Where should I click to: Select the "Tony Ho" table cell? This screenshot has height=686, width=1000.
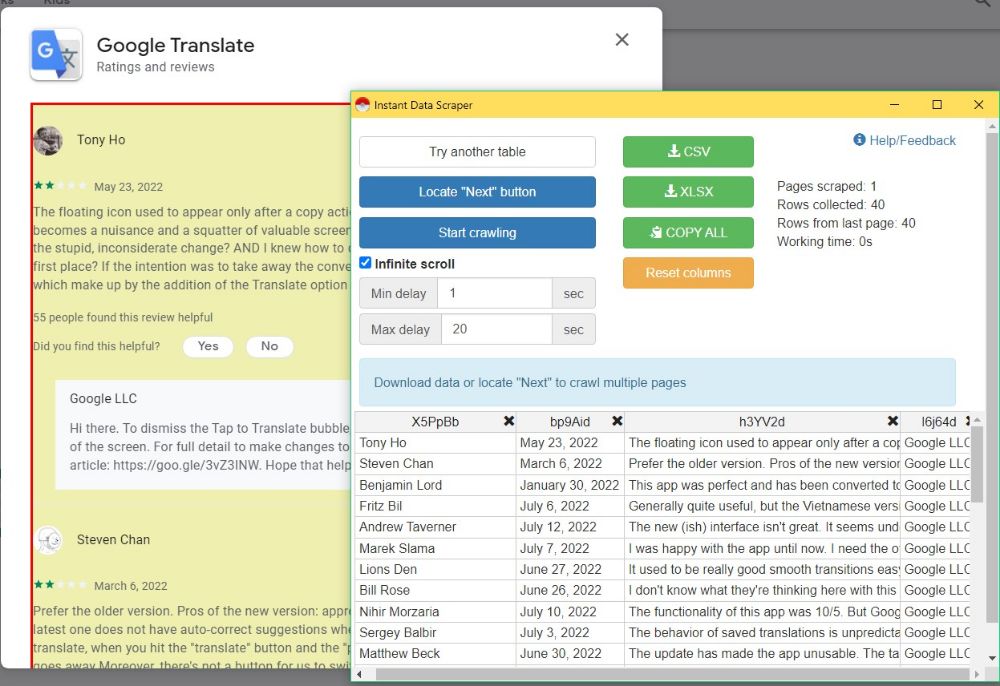coord(435,442)
